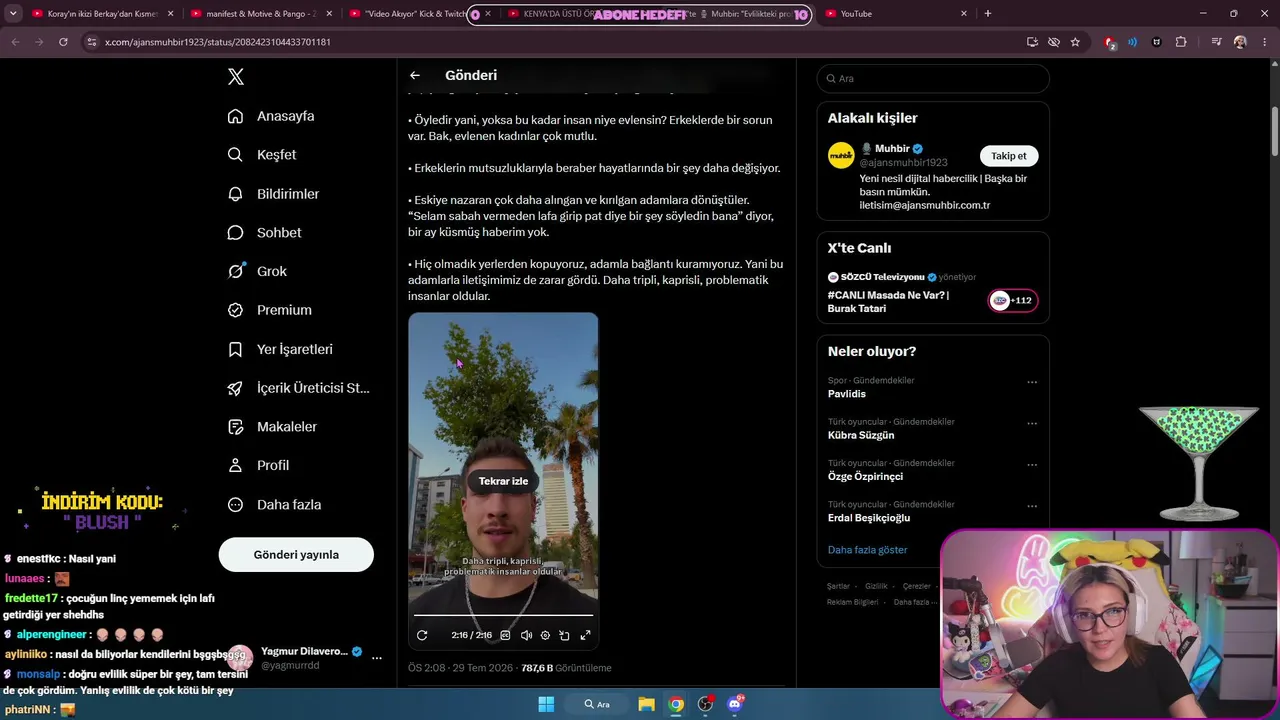1280x720 pixels.
Task: Switch to Koray'ın ikizi Berkay'dan tab
Action: (101, 14)
